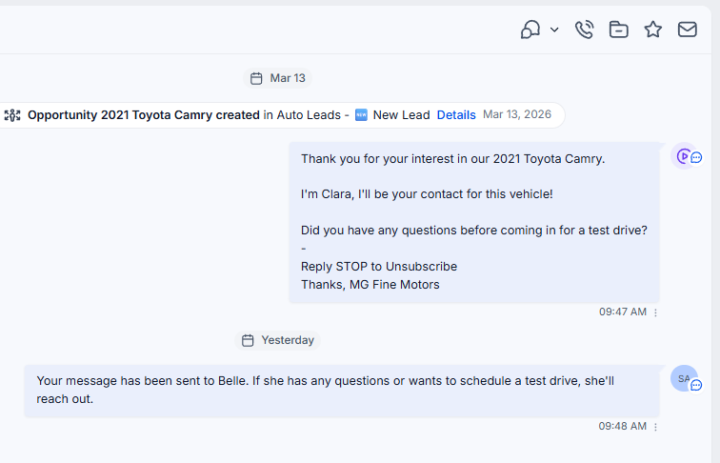The image size is (720, 463).
Task: Open options menu beside 09:47 AM message
Action: [x=656, y=312]
